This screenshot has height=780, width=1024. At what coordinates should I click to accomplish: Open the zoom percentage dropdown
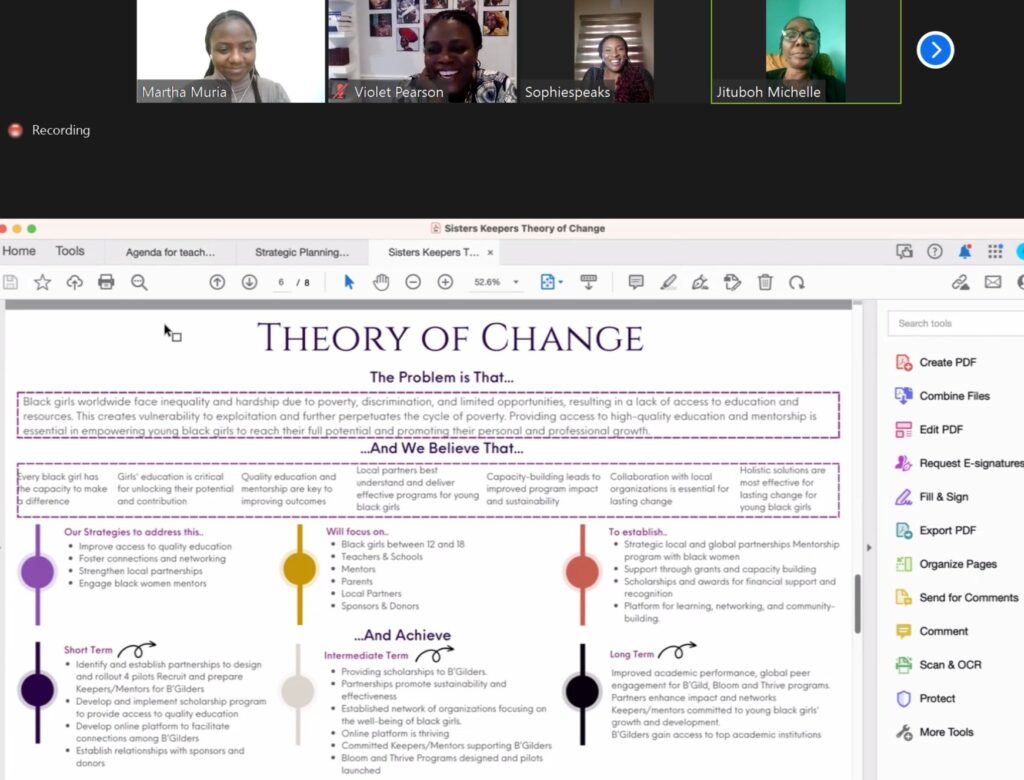click(x=516, y=283)
